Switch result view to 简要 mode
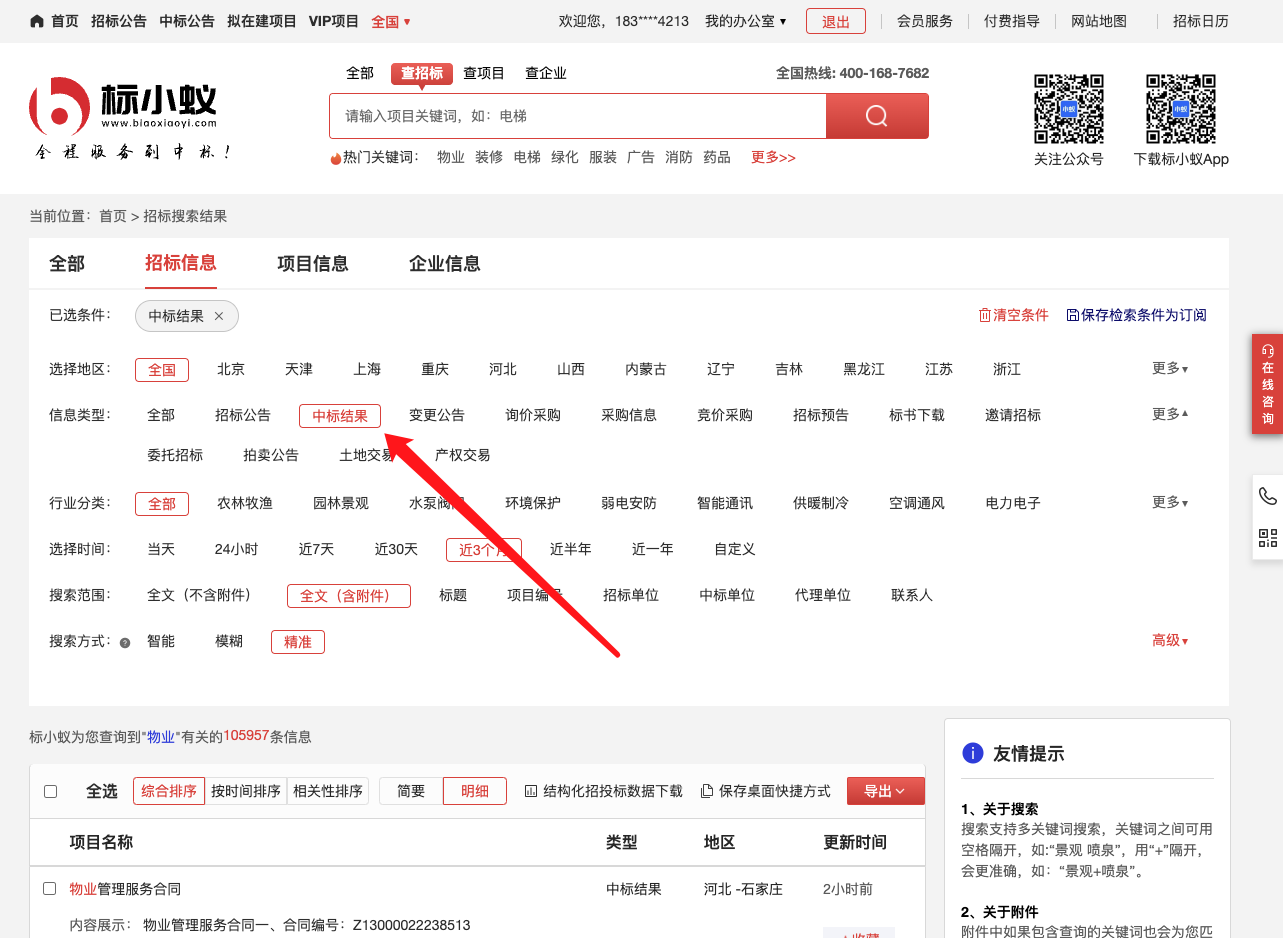The image size is (1283, 938). [411, 791]
